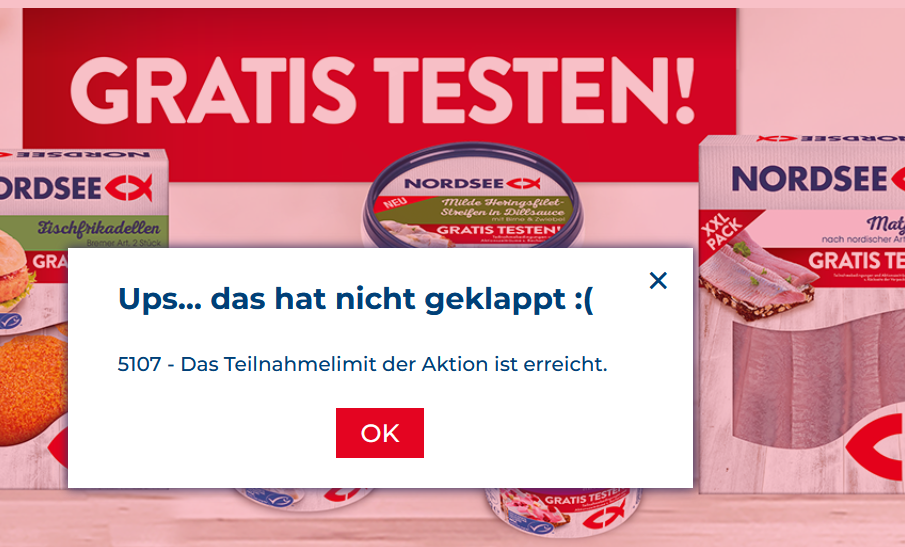
Task: Click the NORDSEE logo on the center tub lid
Action: click(472, 183)
